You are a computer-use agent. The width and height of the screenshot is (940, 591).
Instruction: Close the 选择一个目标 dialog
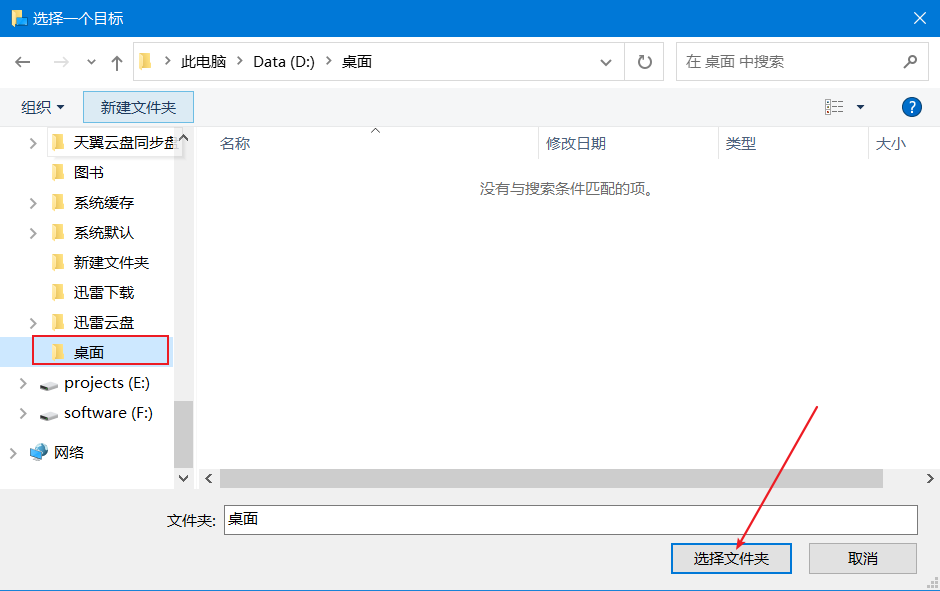tap(920, 18)
